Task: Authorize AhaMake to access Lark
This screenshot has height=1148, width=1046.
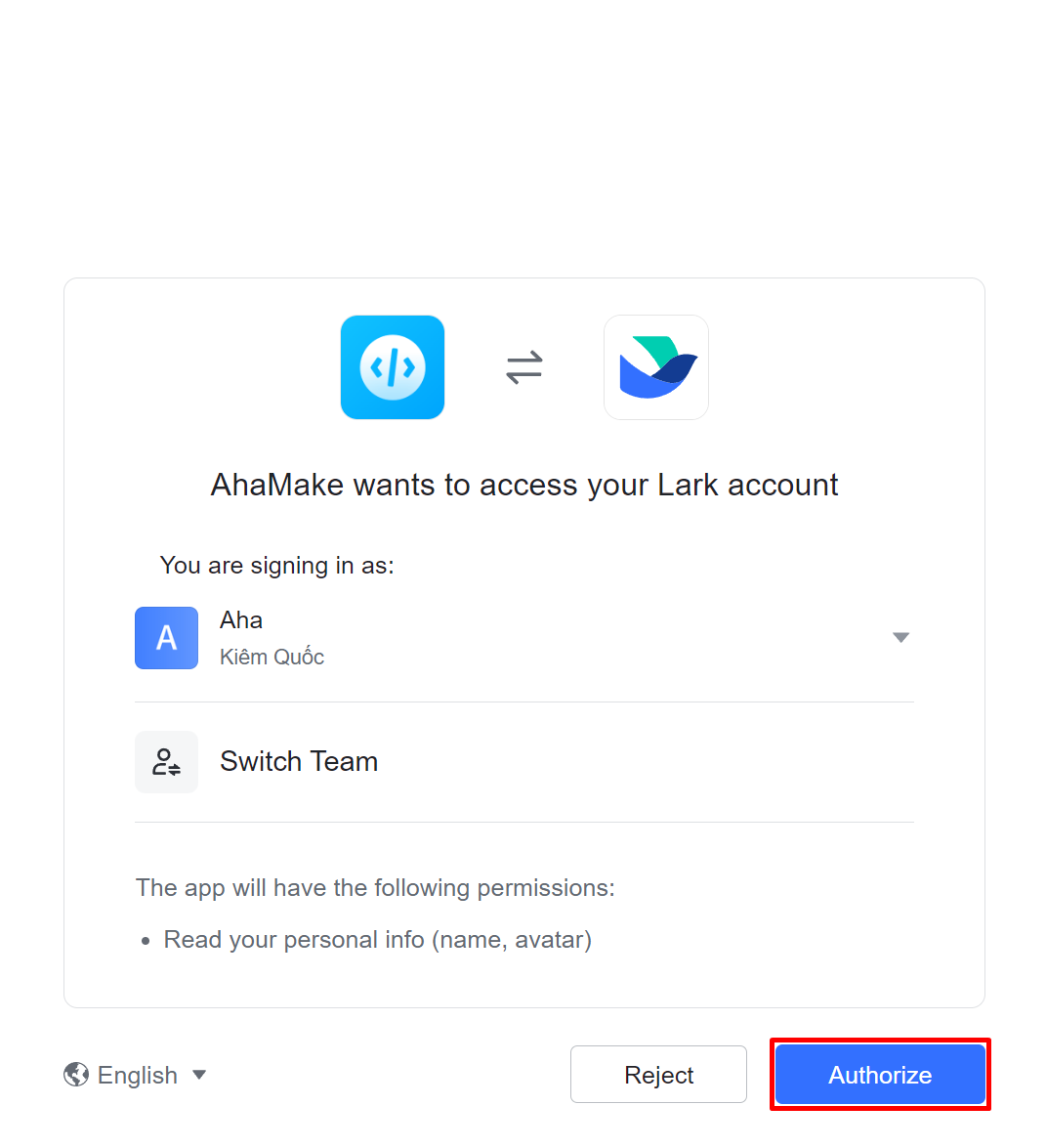Action: tap(880, 1074)
